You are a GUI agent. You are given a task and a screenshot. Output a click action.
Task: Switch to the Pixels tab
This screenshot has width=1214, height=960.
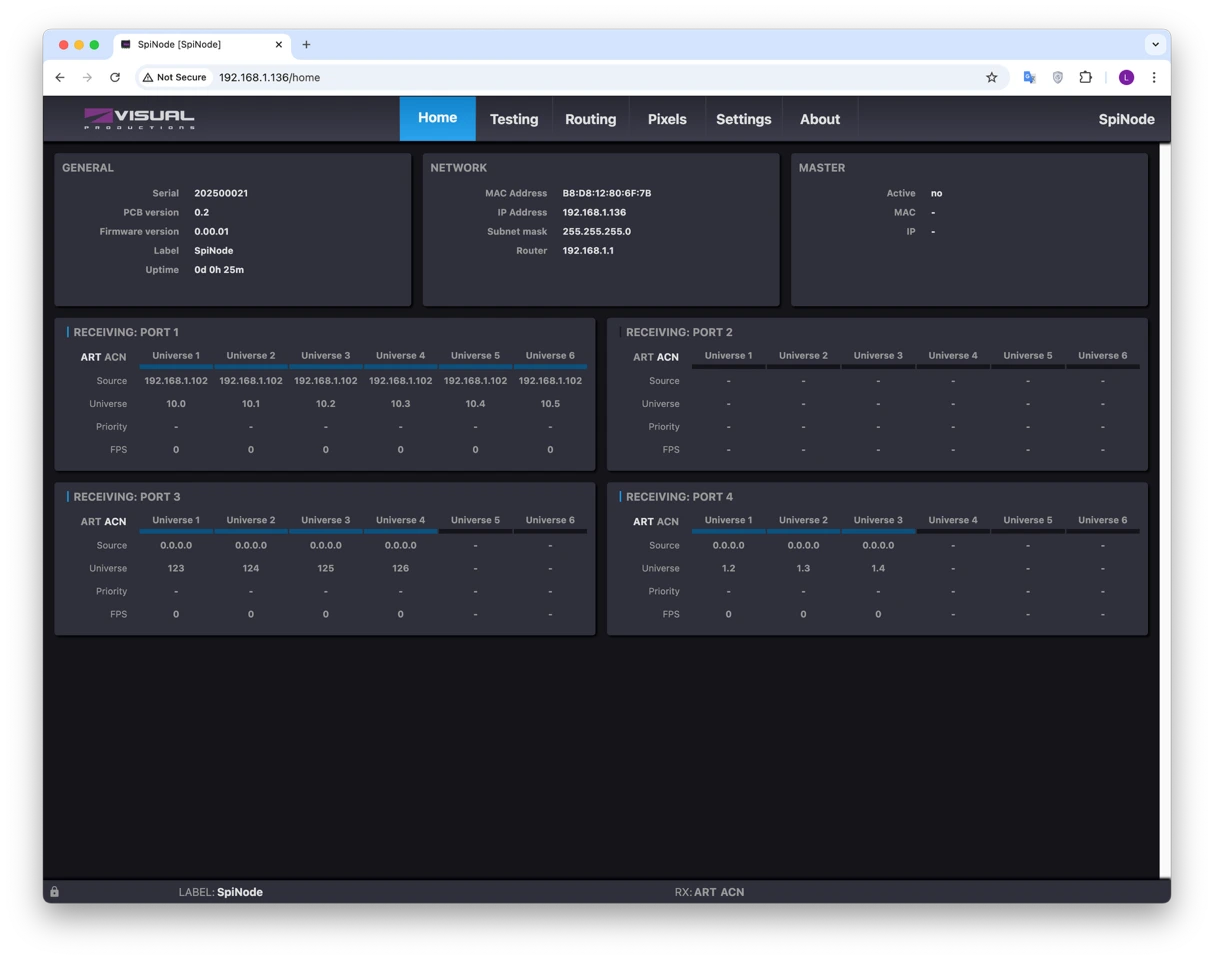[x=667, y=119]
